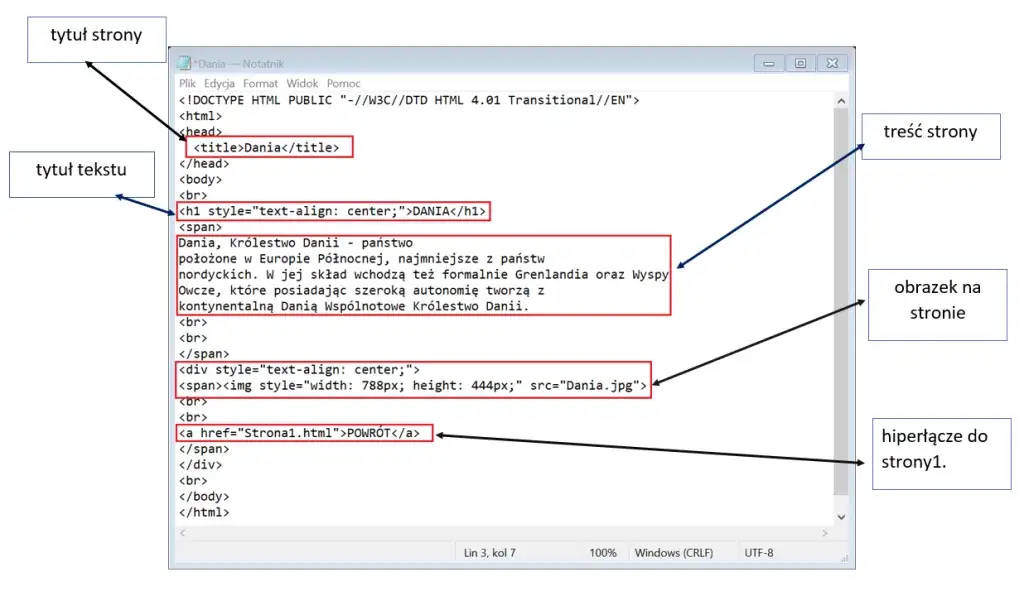Open the Format menu
Viewport: 1024px width, 591px height.
coord(260,83)
